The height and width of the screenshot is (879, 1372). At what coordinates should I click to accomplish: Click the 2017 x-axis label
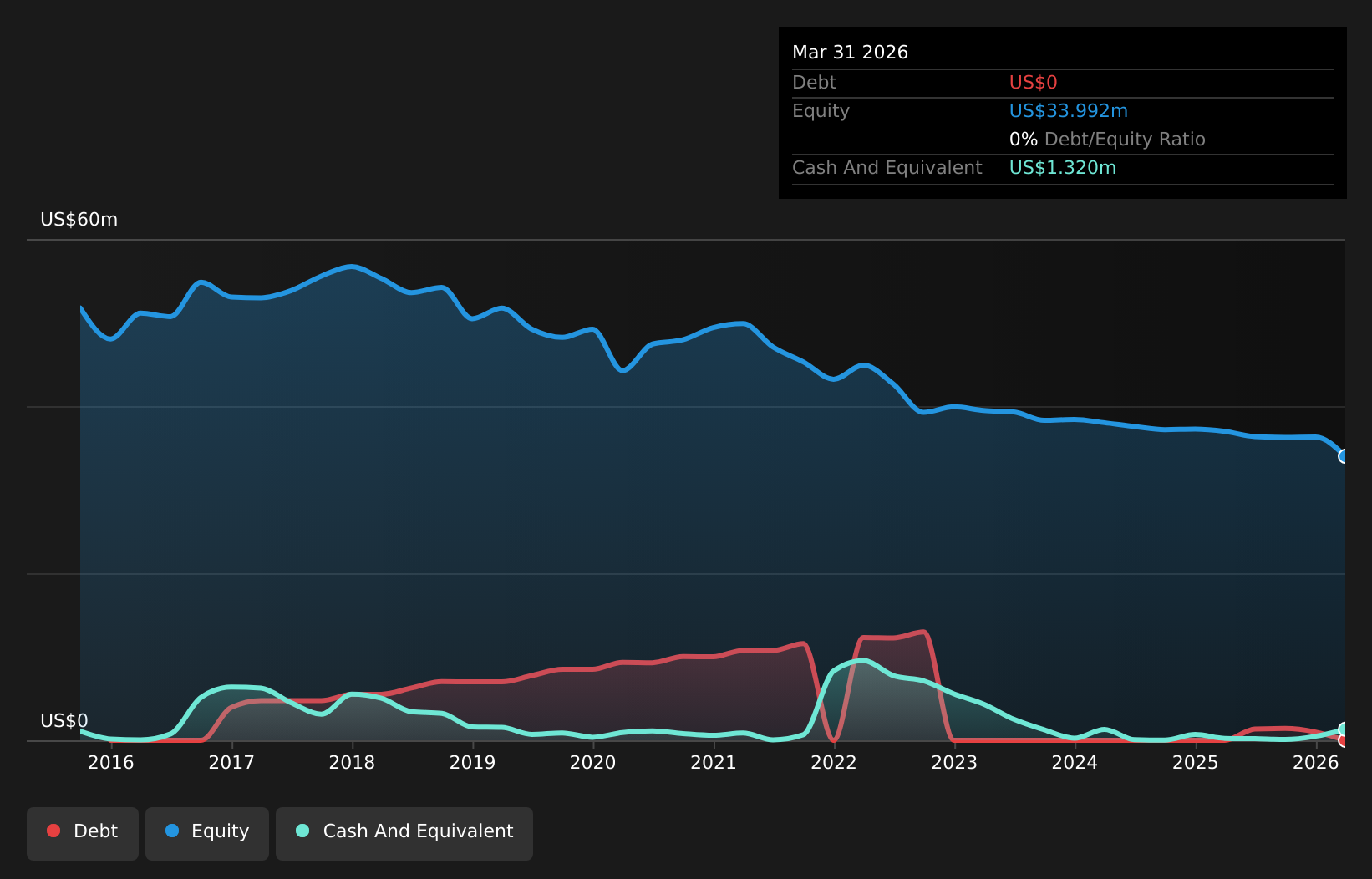[231, 762]
